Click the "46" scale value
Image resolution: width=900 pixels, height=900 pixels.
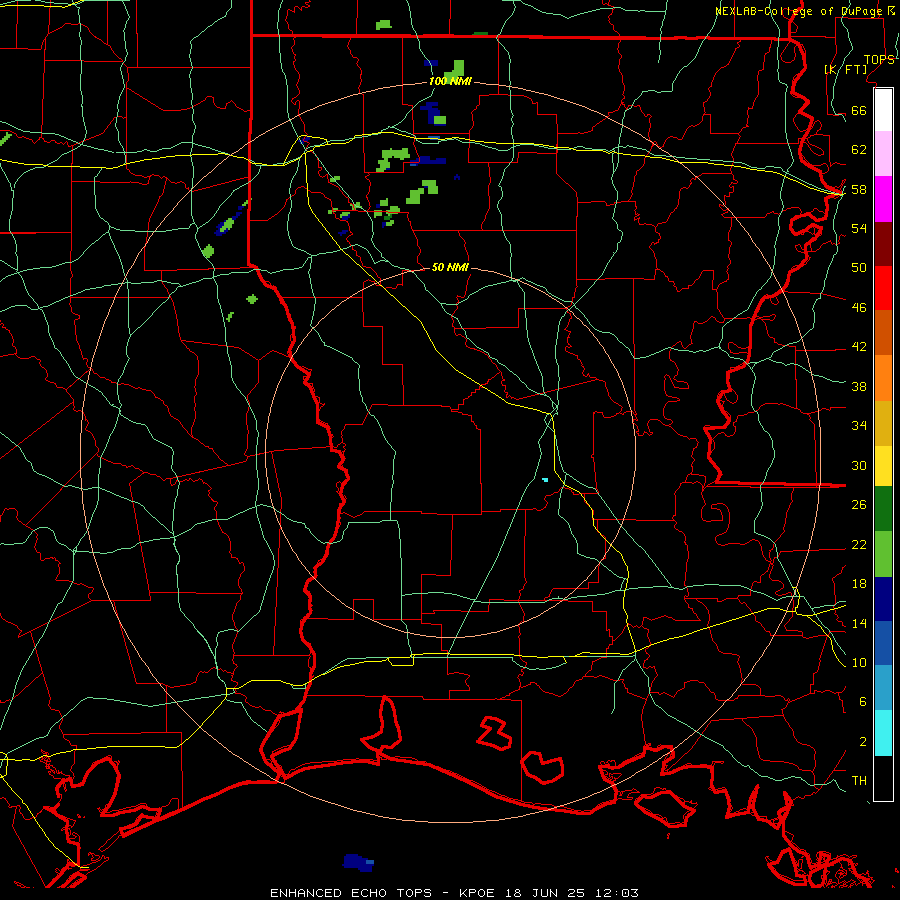(859, 308)
